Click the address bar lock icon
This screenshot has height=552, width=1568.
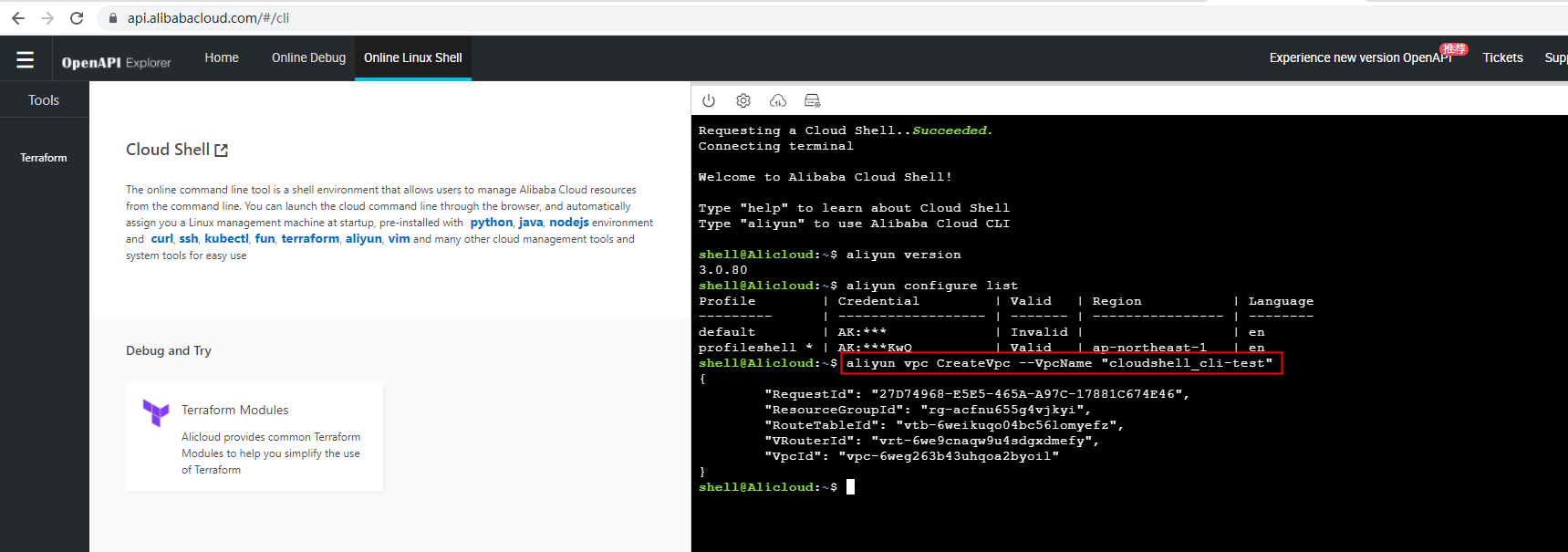[x=113, y=18]
